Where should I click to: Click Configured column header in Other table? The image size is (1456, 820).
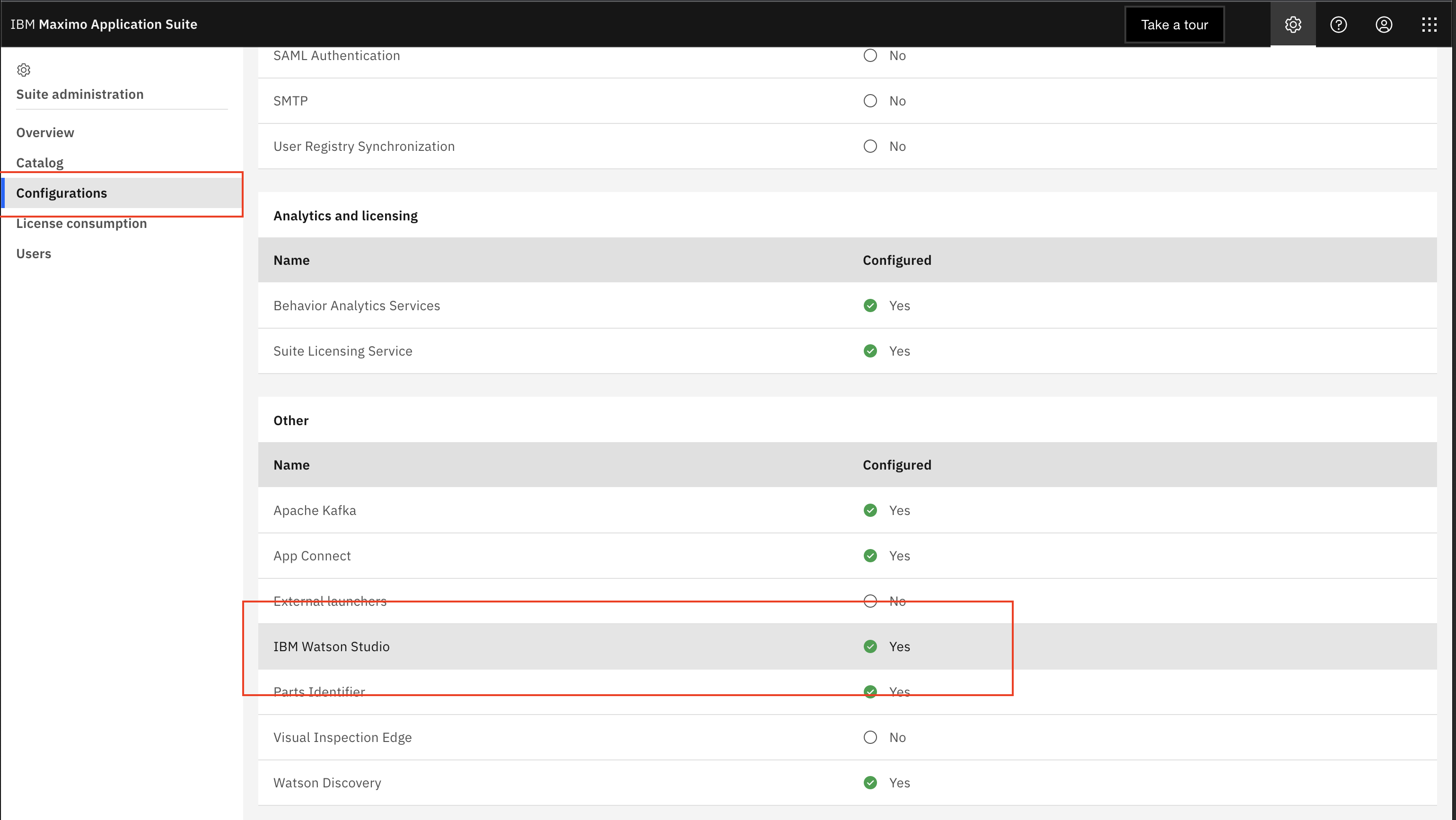pyautogui.click(x=896, y=464)
